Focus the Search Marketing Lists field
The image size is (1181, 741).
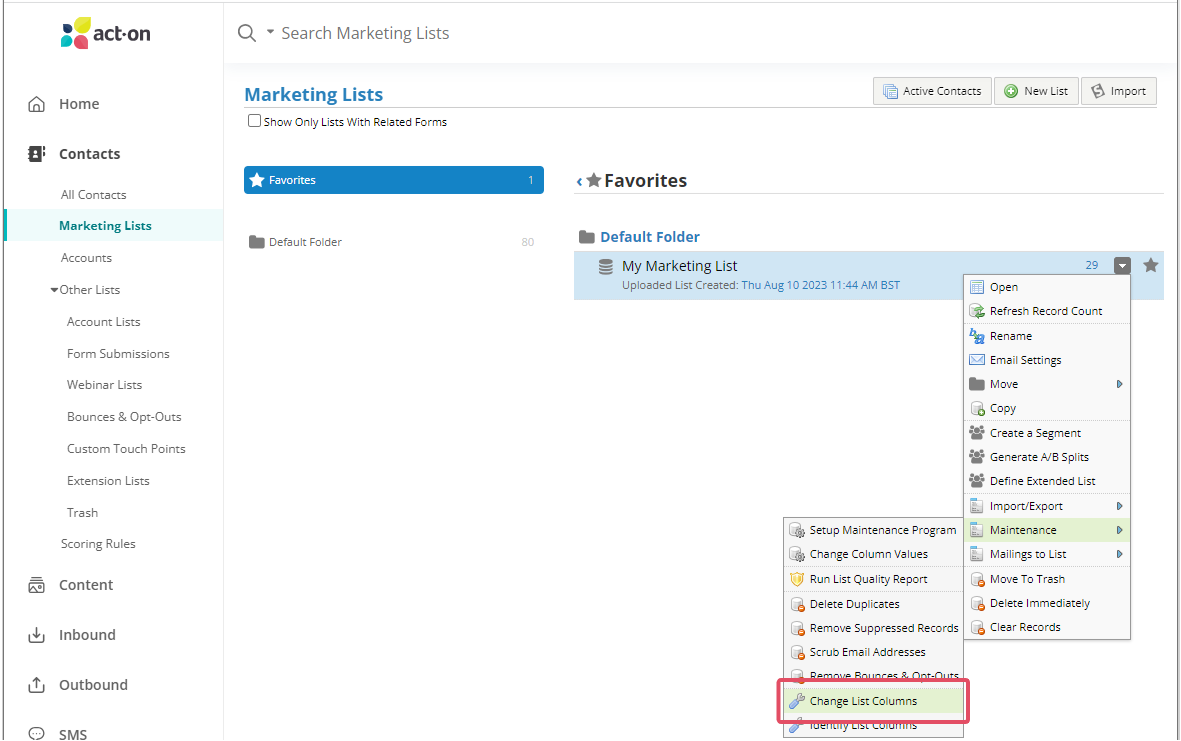(365, 33)
